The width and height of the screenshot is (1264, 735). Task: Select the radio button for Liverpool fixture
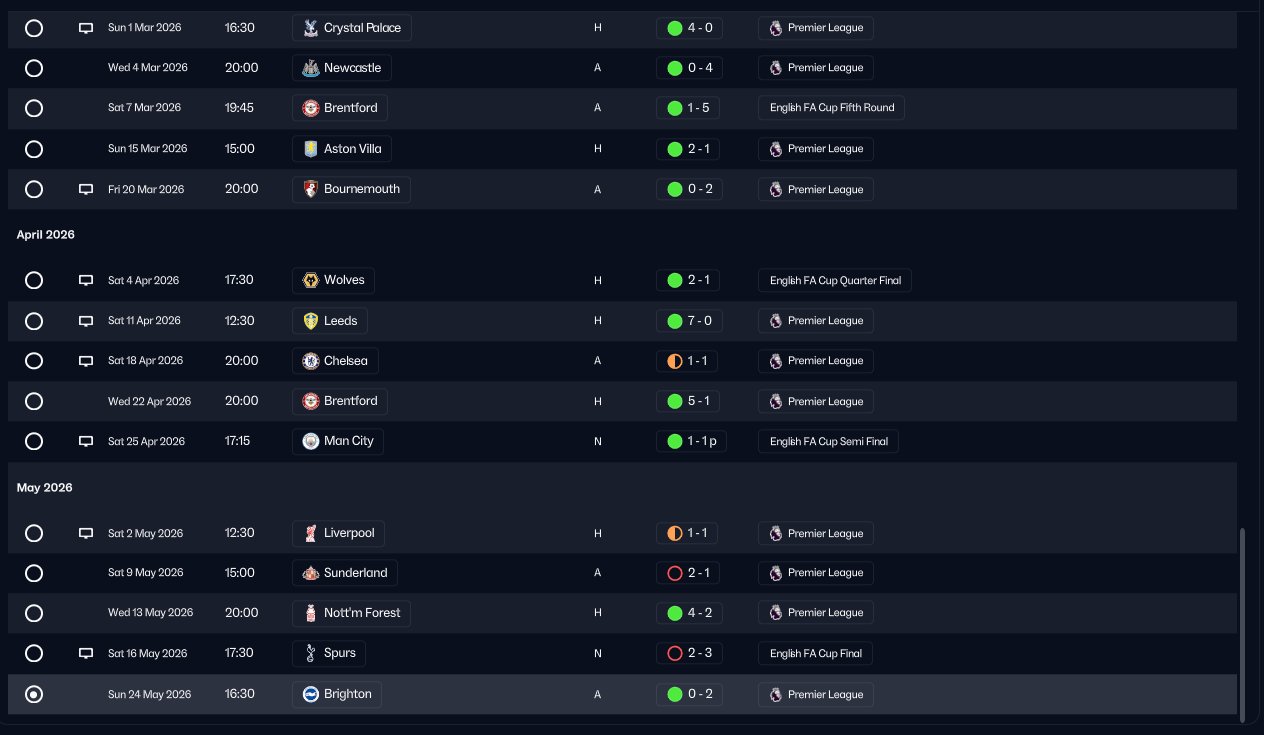[34, 533]
